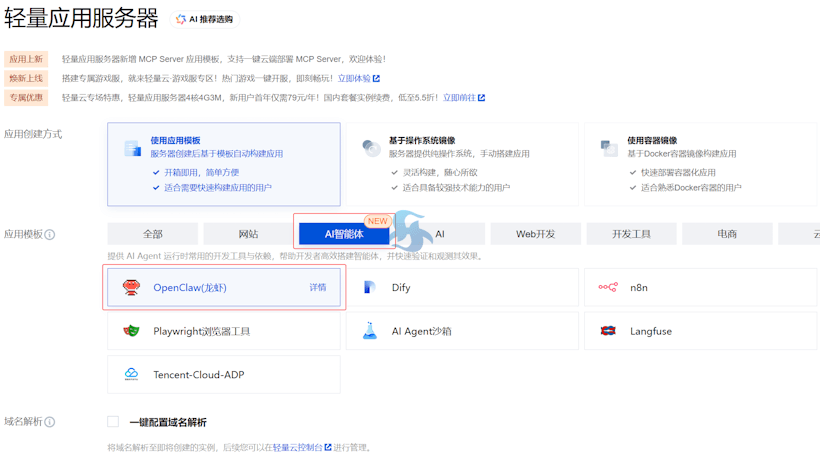Screen dimensions: 820x461
Task: Click the OS image disc icon
Action: pos(371,148)
